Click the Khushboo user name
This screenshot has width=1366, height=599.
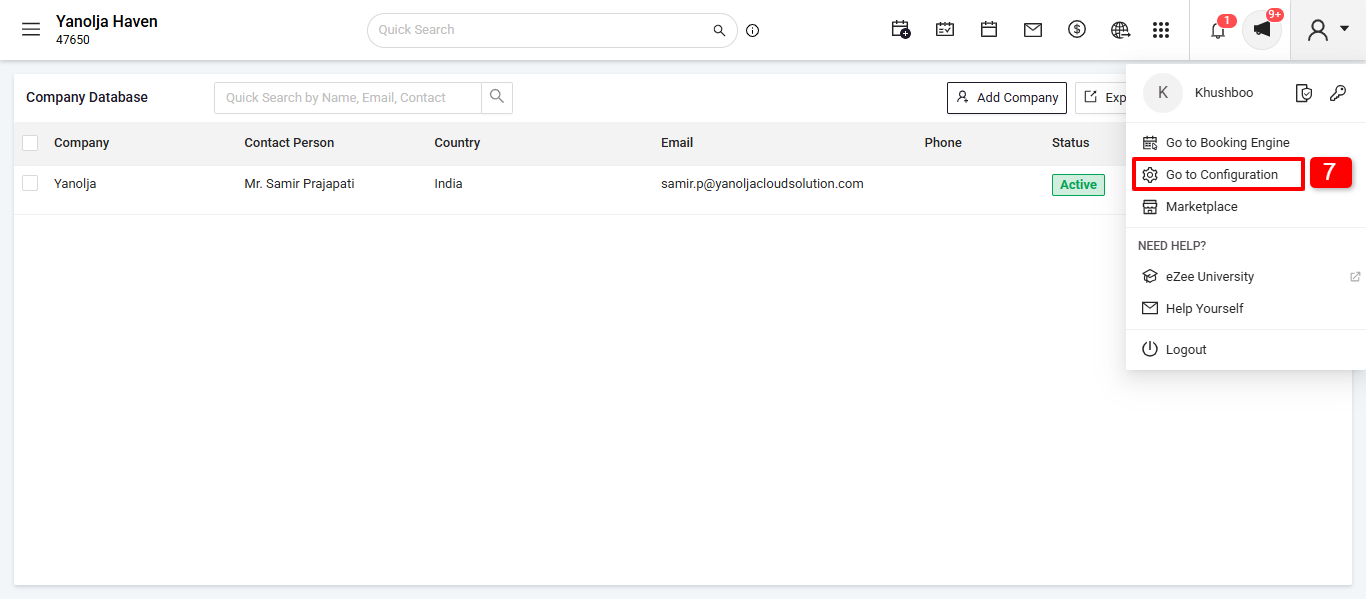point(1224,93)
